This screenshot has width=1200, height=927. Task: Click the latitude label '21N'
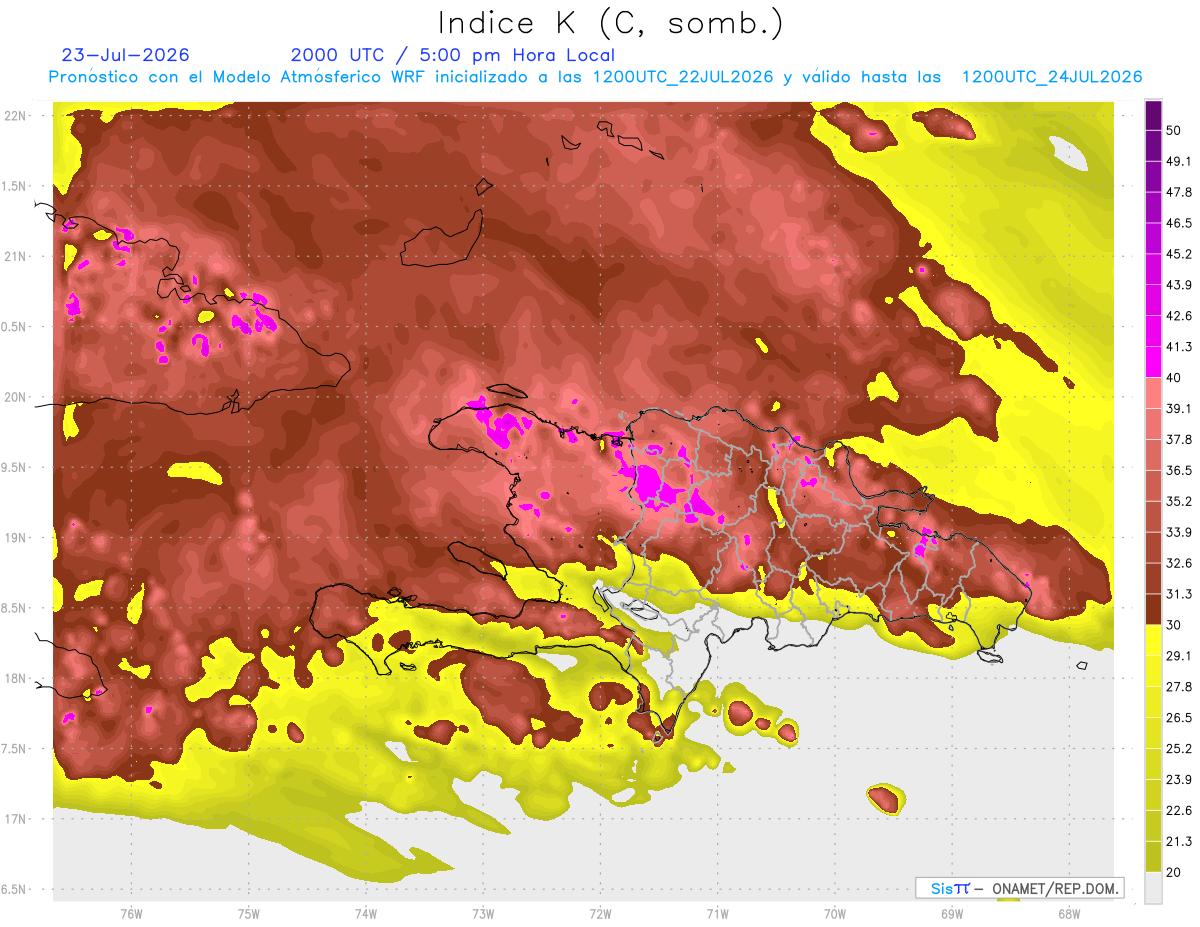point(15,256)
